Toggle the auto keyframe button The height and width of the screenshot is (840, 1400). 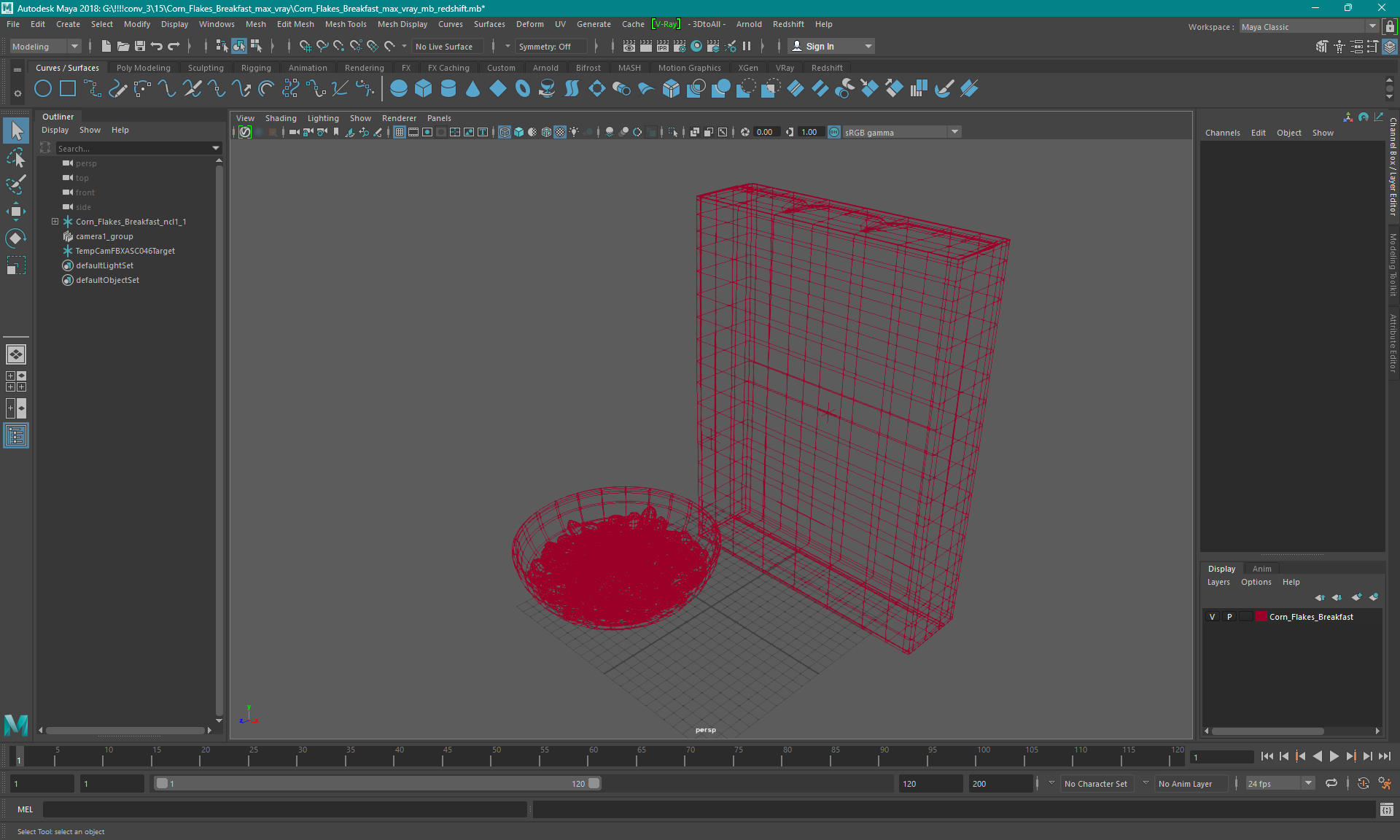1364,783
